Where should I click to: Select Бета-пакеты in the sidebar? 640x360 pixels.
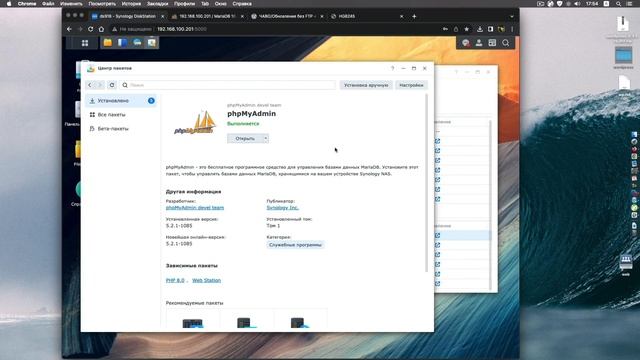tap(121, 129)
